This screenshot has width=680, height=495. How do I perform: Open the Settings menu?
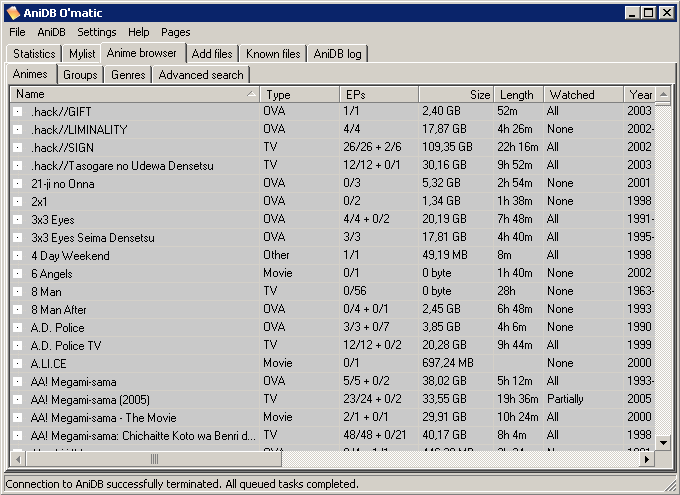click(x=97, y=32)
